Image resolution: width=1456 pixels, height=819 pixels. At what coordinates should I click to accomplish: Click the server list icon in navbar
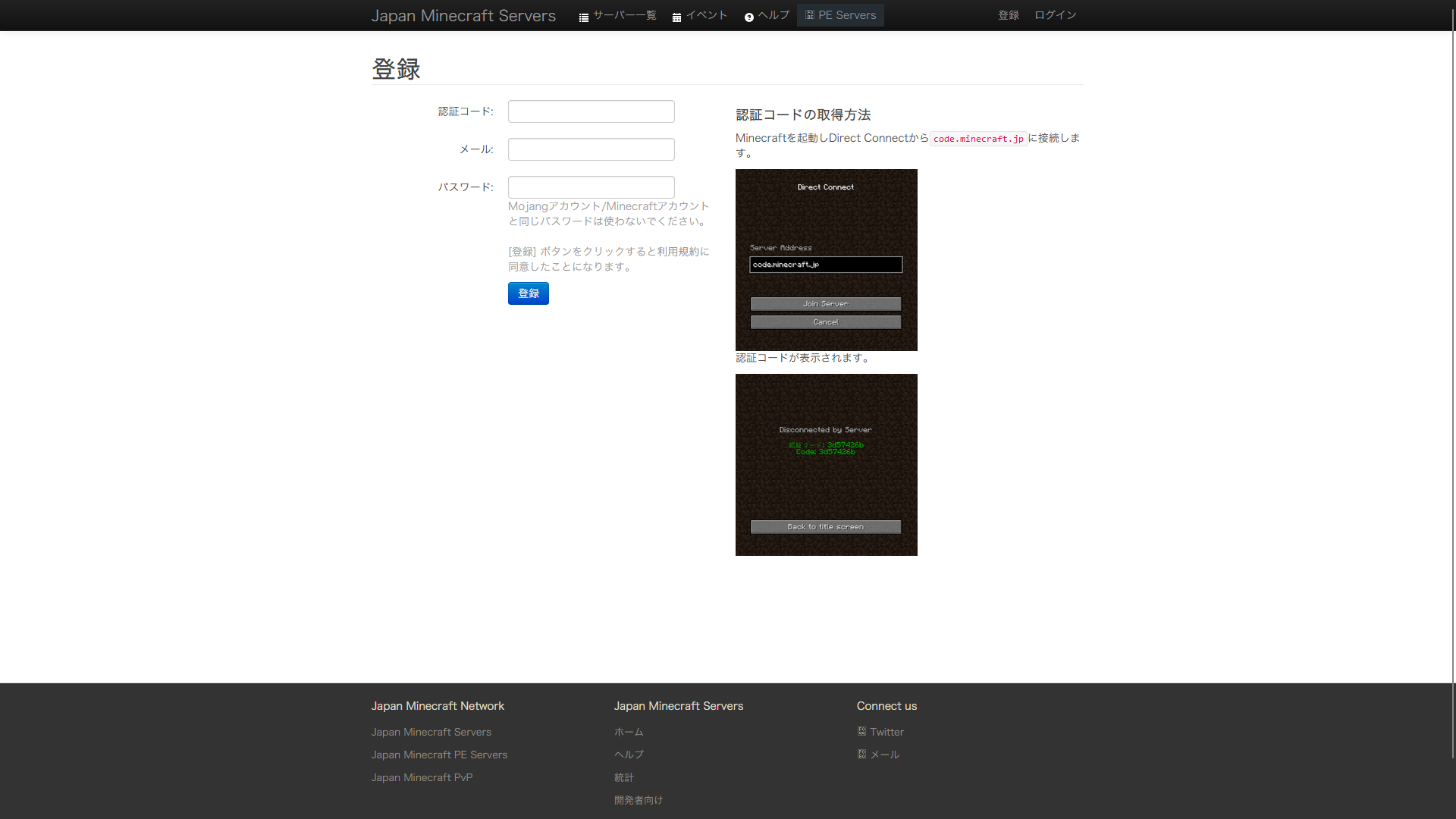(583, 17)
